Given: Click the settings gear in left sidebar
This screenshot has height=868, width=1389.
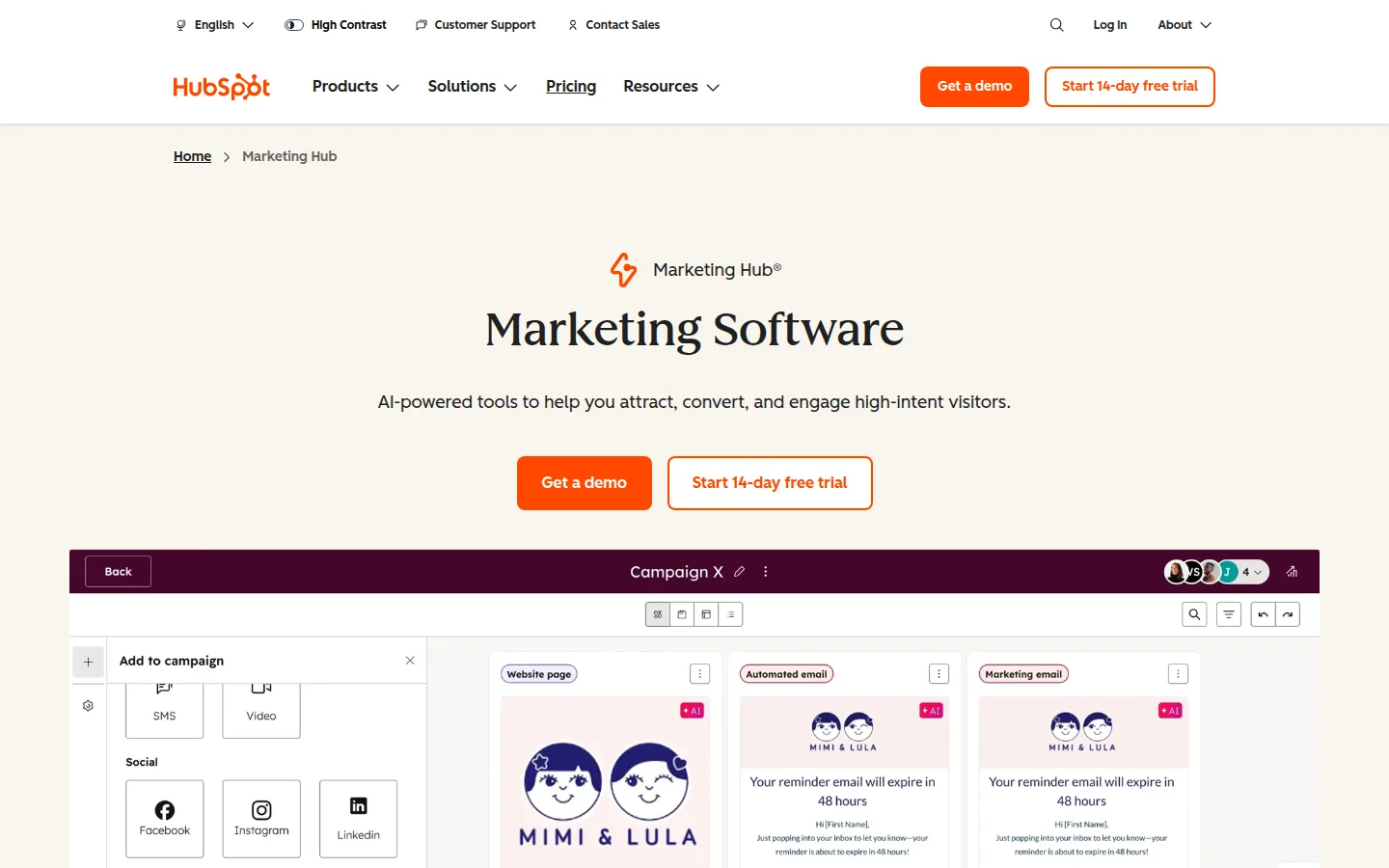Looking at the screenshot, I should 88,706.
